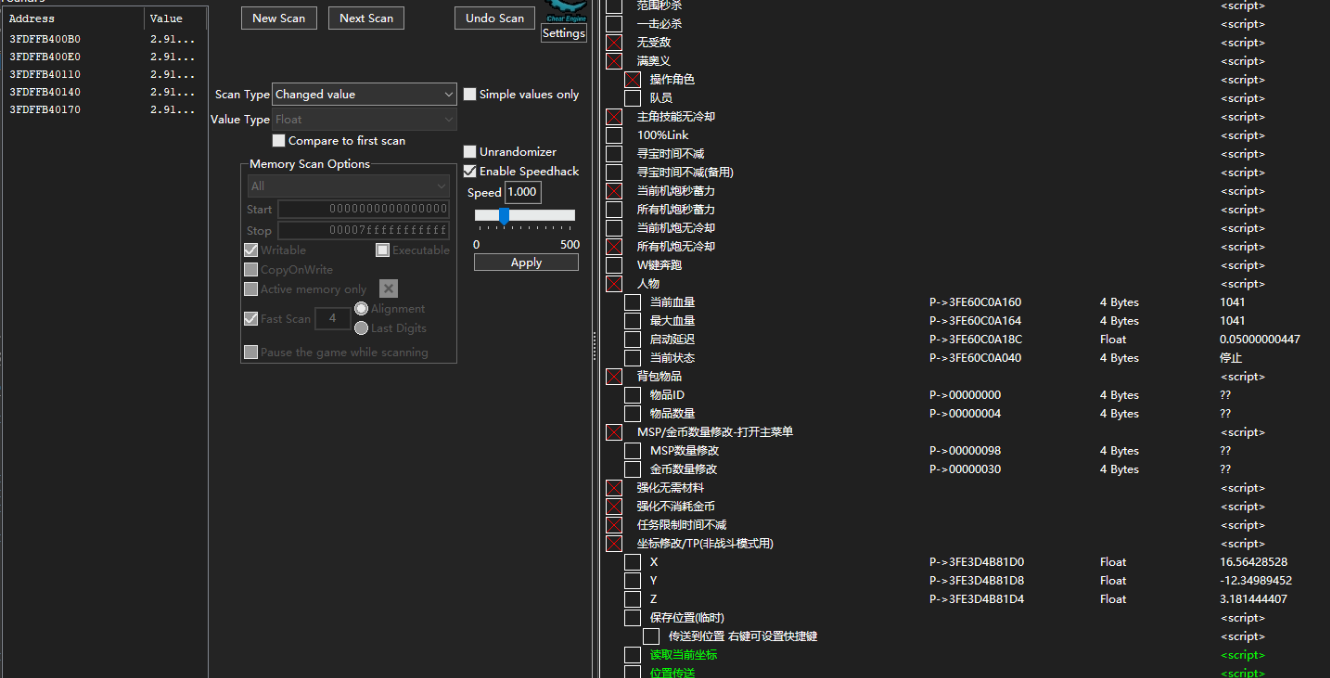
Task: Enable the 100%Link script checkbox
Action: pos(614,135)
